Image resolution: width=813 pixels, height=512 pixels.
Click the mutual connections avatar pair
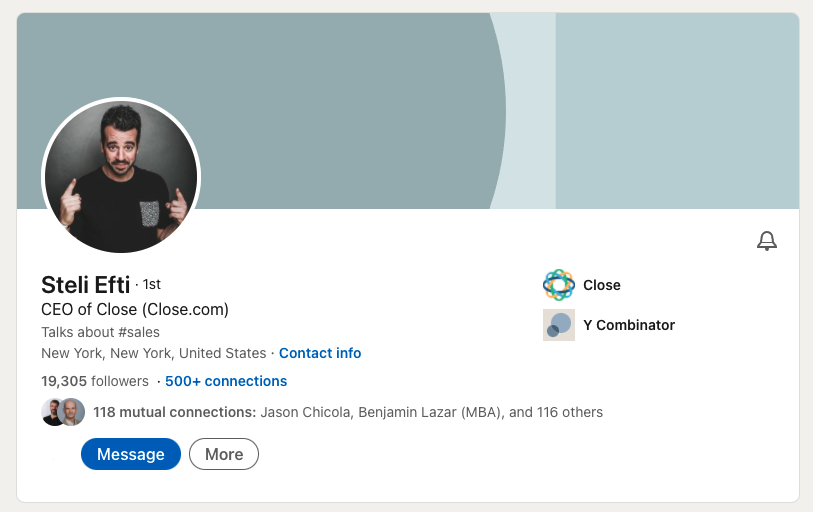(63, 412)
